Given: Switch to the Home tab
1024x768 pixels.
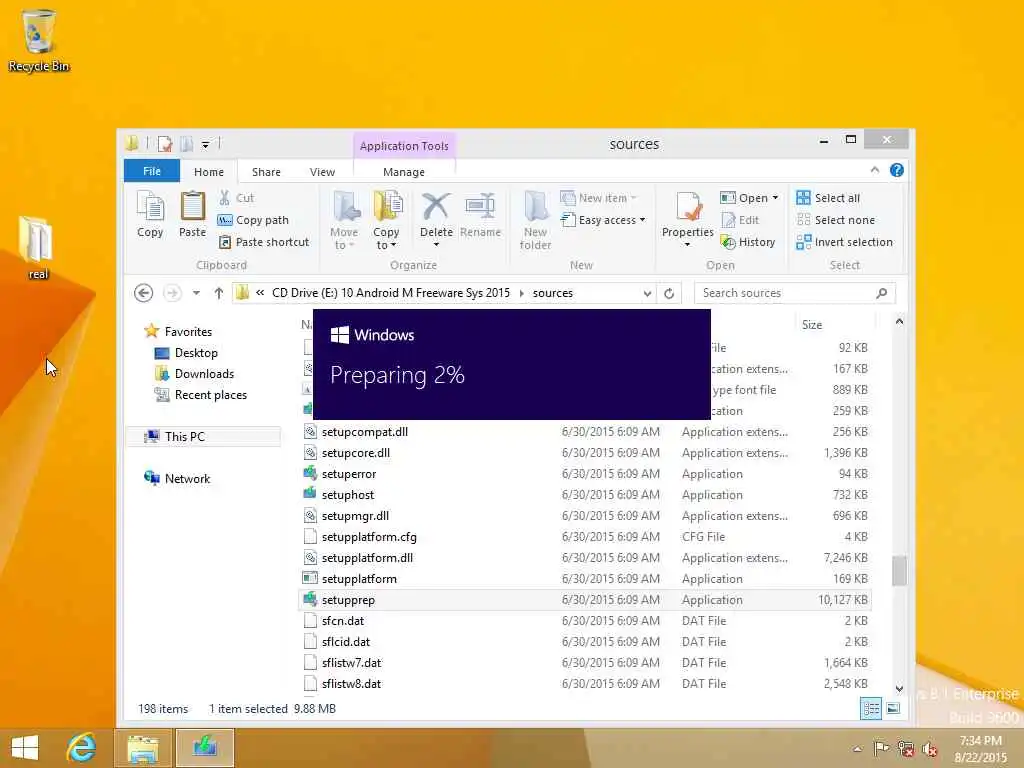Looking at the screenshot, I should 209,172.
